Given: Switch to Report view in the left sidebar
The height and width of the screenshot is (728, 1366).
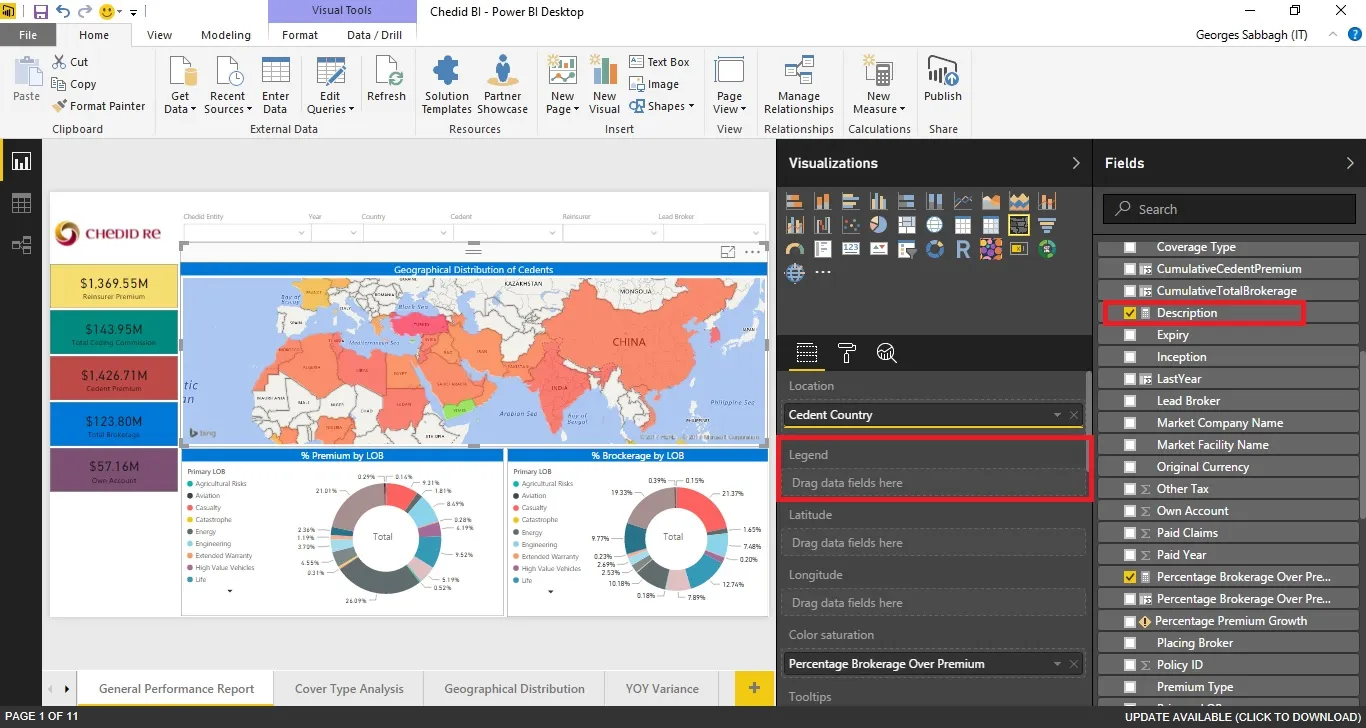Looking at the screenshot, I should click(21, 161).
